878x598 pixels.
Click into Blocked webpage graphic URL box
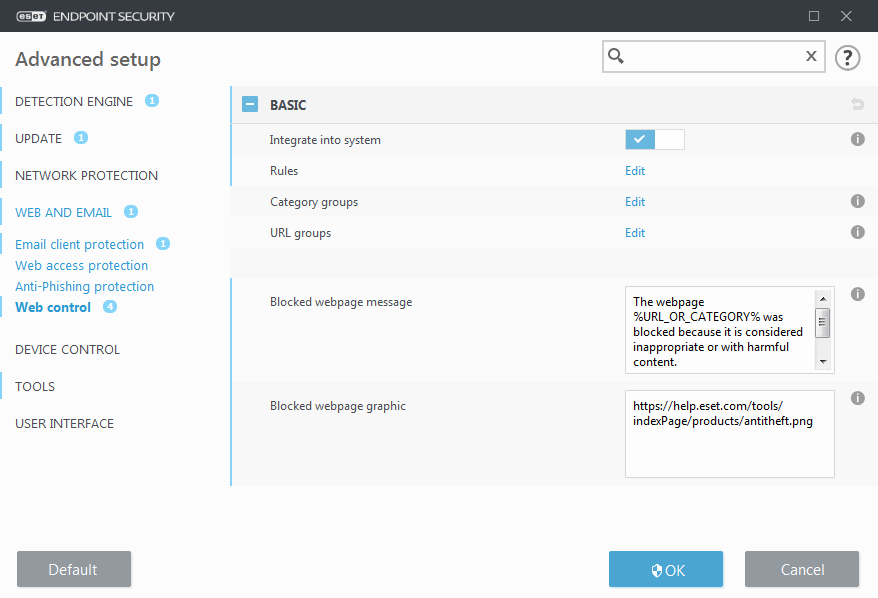[730, 434]
